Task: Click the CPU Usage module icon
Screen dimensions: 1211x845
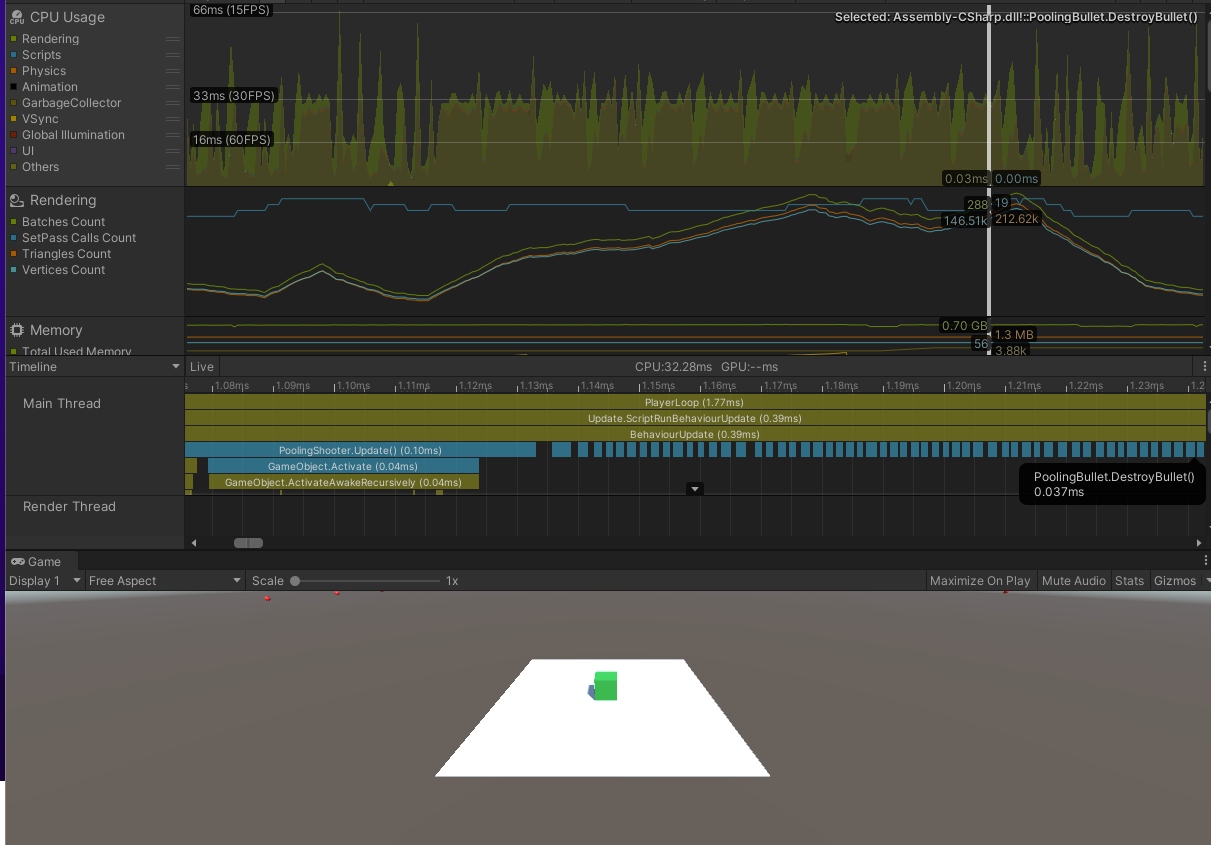Action: (17, 17)
